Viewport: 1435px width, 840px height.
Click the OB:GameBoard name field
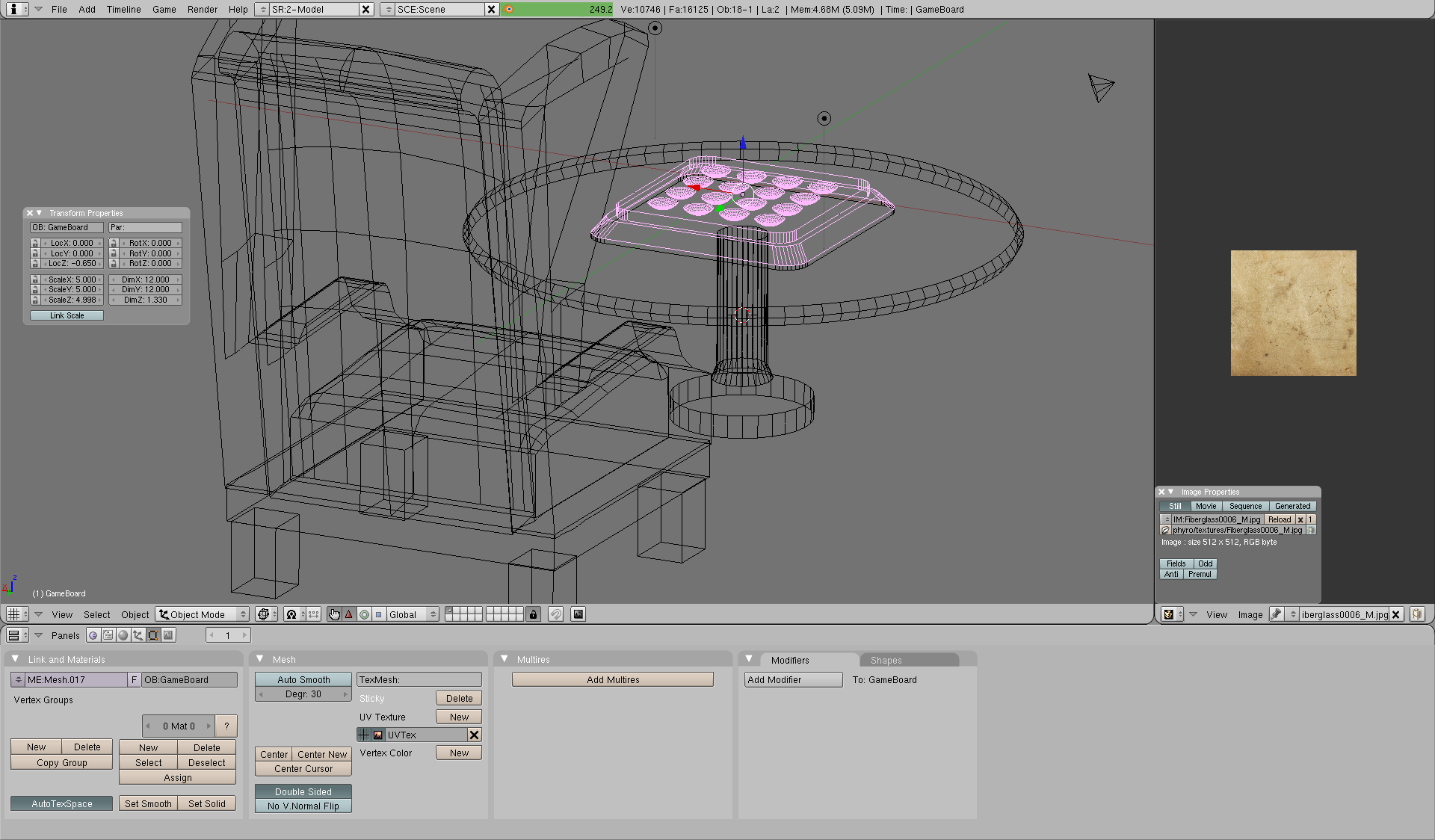point(189,679)
